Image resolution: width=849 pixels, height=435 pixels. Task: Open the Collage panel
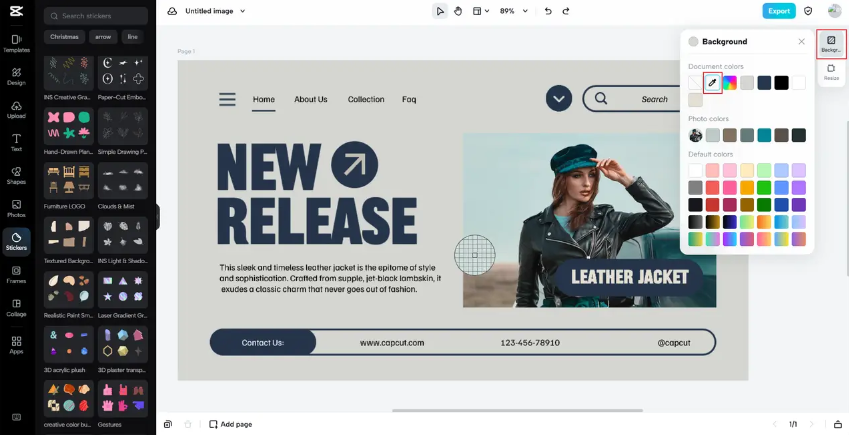point(16,308)
